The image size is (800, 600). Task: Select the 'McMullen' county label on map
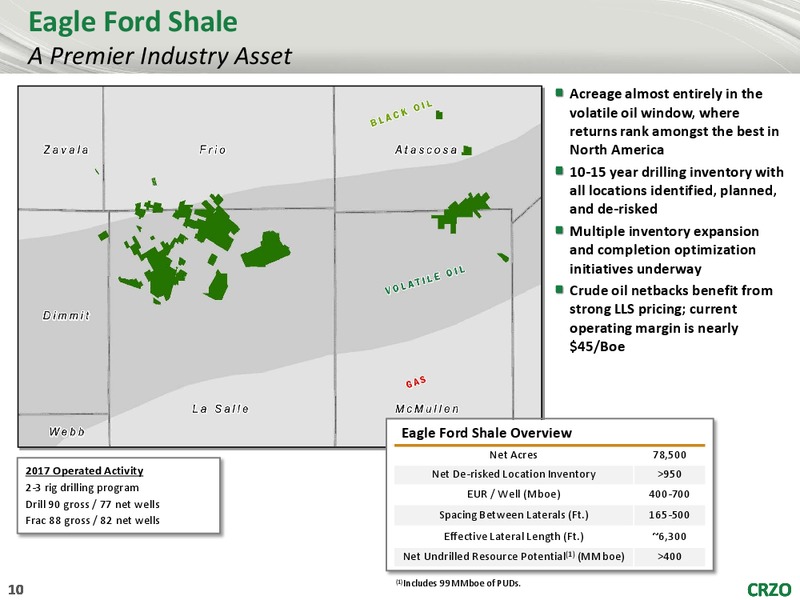click(x=427, y=409)
